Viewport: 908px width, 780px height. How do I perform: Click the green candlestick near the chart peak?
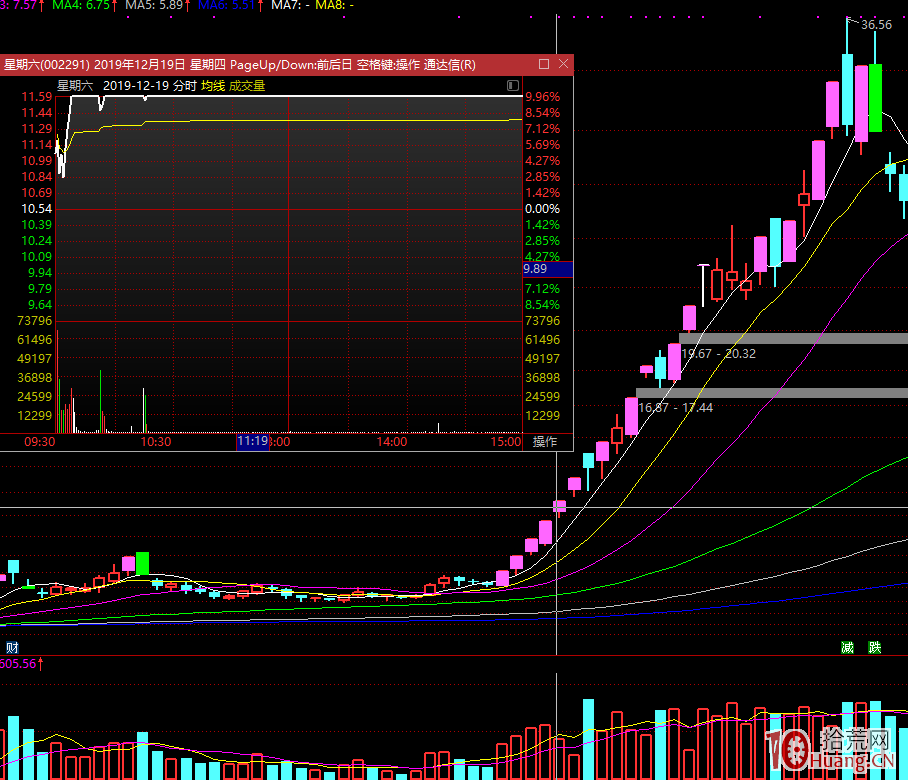[875, 97]
